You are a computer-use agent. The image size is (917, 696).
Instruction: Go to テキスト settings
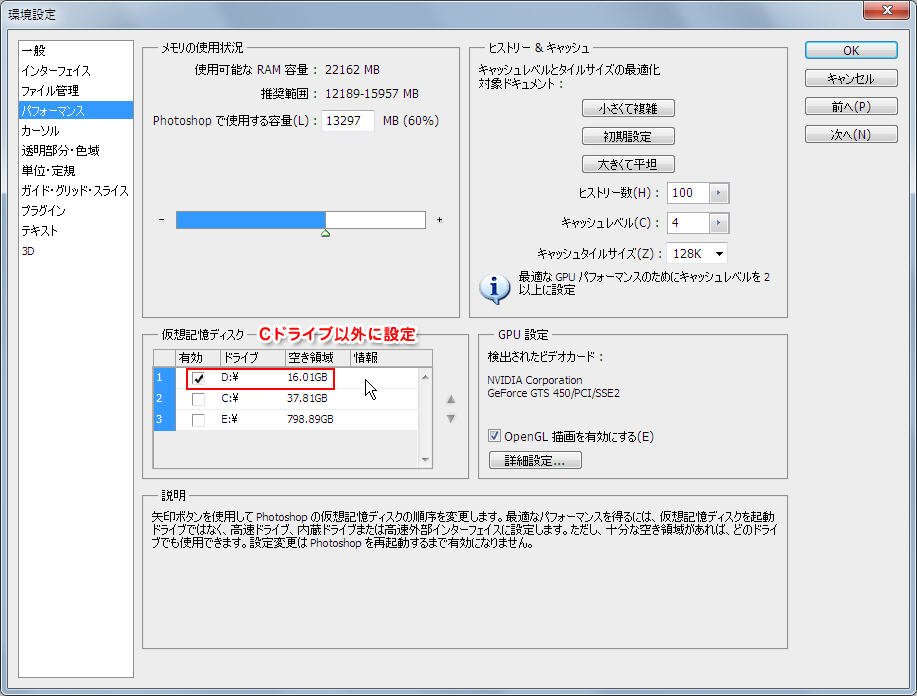pyautogui.click(x=40, y=230)
